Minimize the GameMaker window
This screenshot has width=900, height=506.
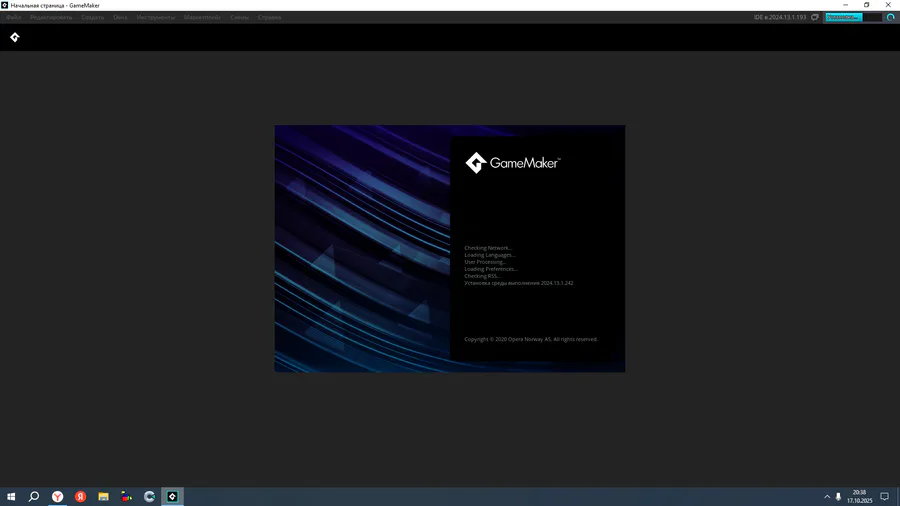point(845,5)
